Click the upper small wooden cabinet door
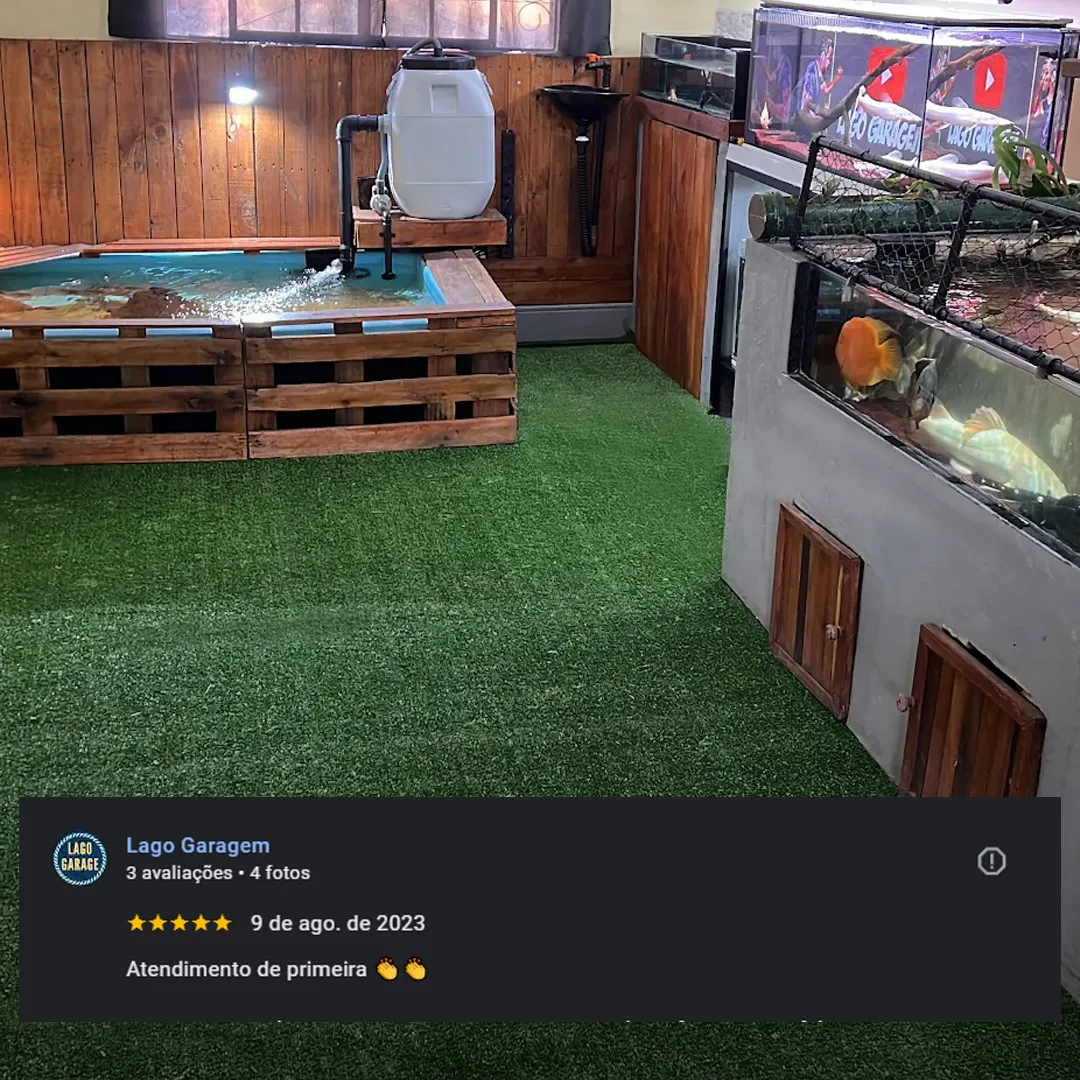1080x1080 pixels. (x=815, y=610)
